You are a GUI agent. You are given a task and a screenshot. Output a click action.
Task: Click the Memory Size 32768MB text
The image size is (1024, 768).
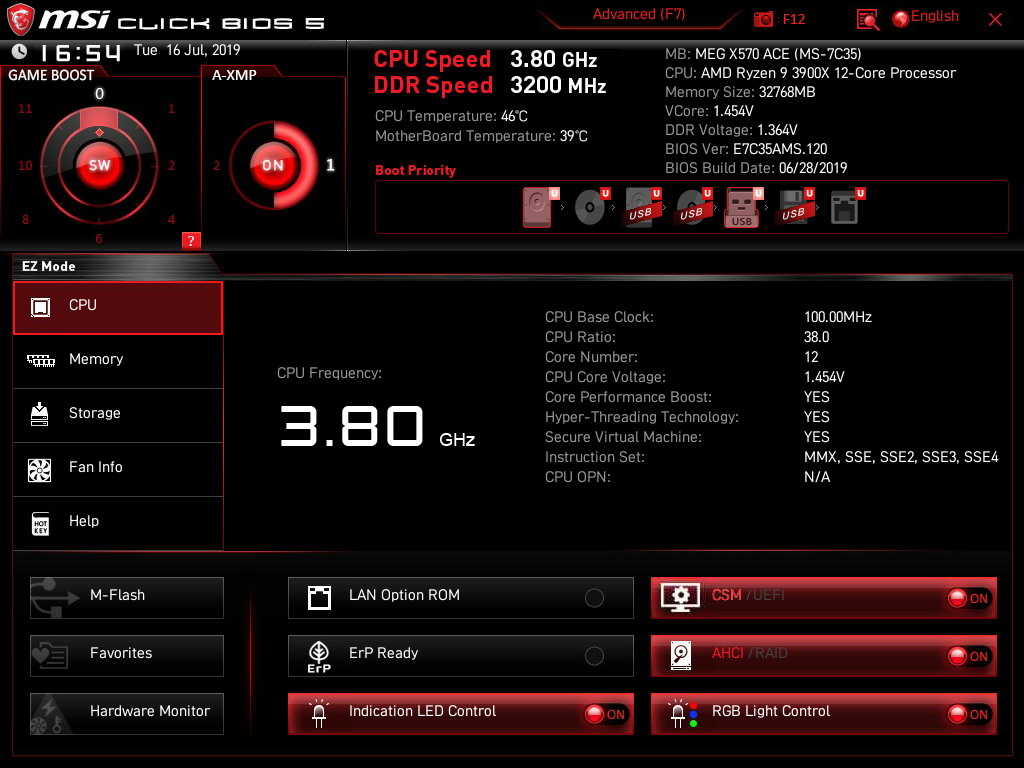pos(740,92)
